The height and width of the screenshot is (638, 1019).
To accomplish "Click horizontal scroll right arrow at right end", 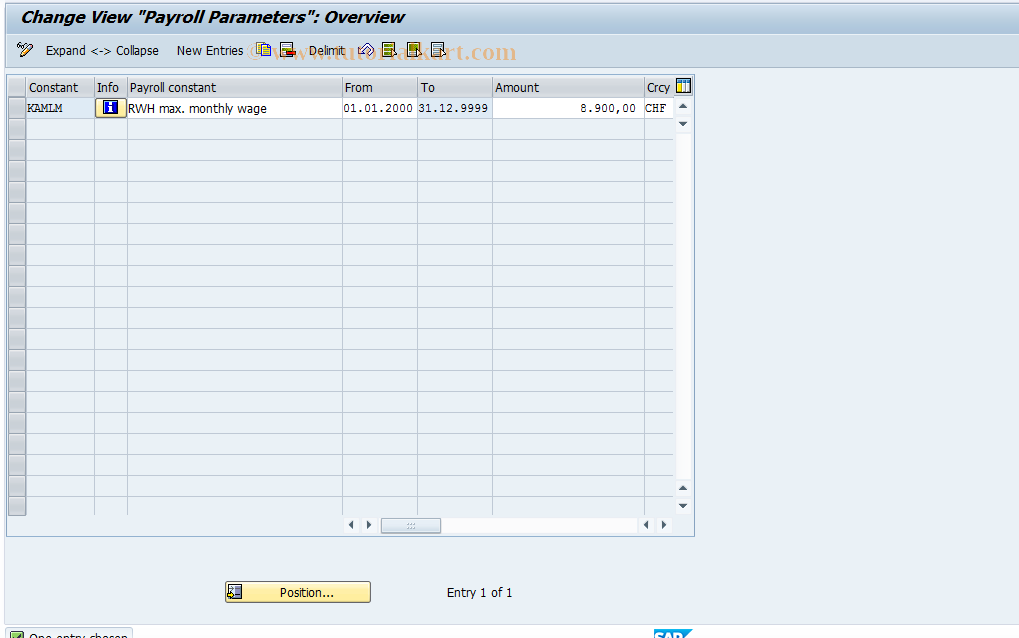I will pos(664,524).
